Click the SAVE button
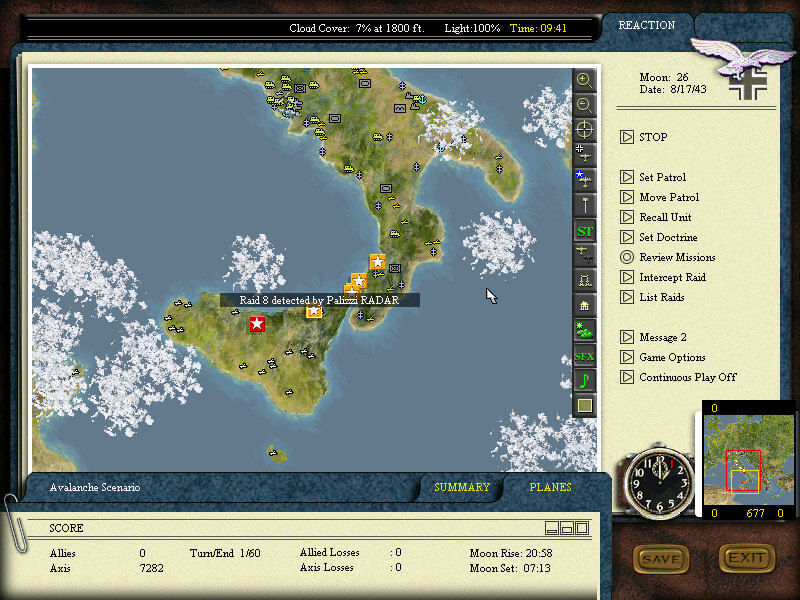Screen dimensions: 800x600 (661, 559)
